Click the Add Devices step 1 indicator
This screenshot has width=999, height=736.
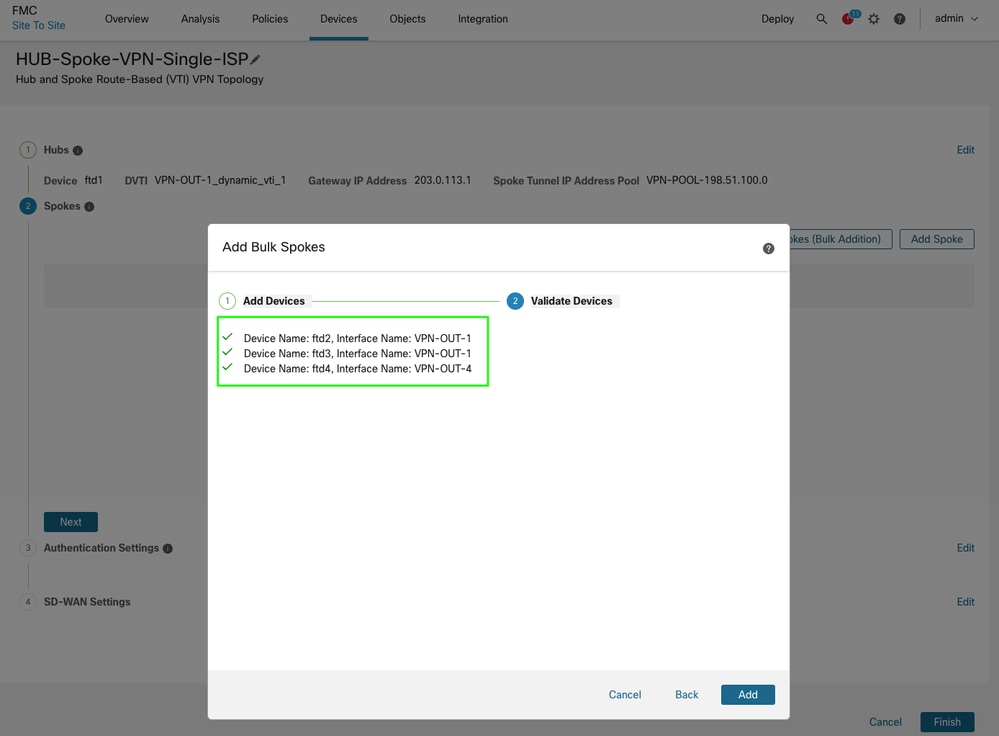click(x=228, y=301)
